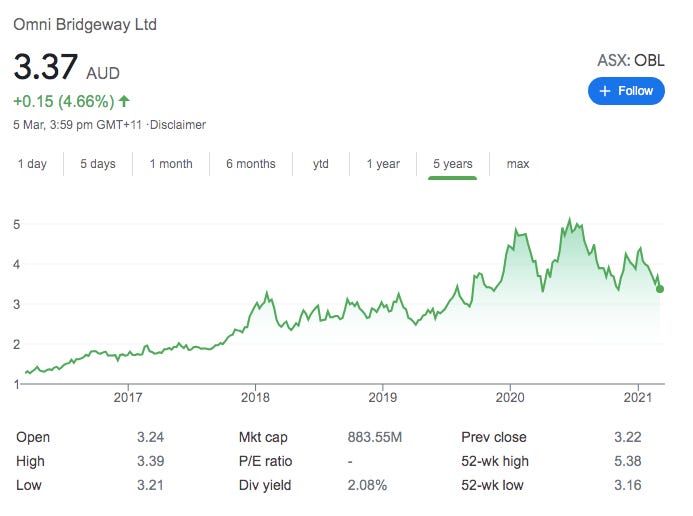Click the 2019 axis label
The width and height of the screenshot is (693, 516).
point(383,397)
